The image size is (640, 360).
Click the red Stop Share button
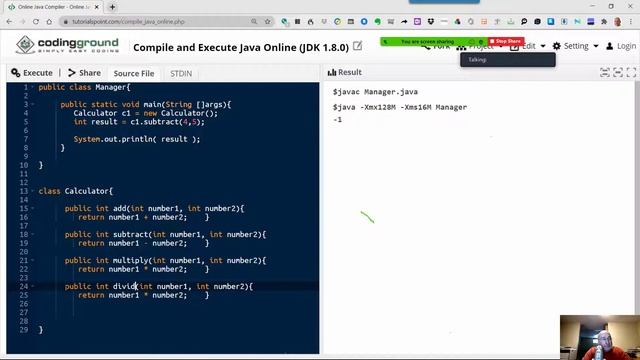click(x=506, y=41)
